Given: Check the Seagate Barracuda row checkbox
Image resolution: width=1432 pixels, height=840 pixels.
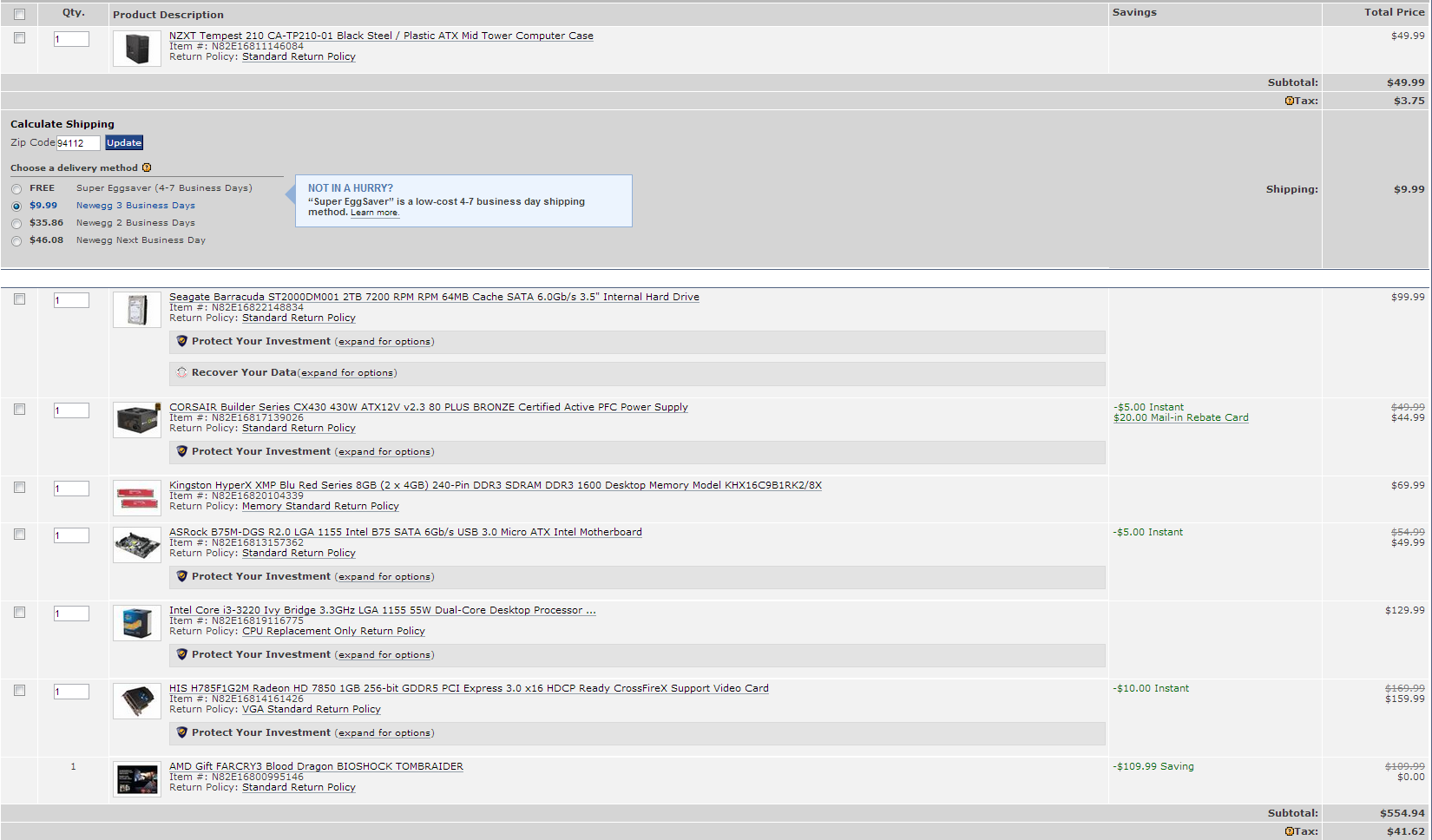Looking at the screenshot, I should (x=20, y=299).
